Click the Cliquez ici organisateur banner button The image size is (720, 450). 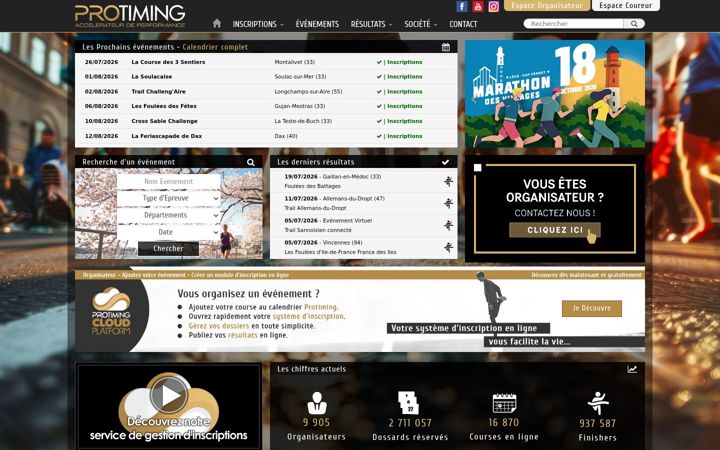tap(555, 230)
